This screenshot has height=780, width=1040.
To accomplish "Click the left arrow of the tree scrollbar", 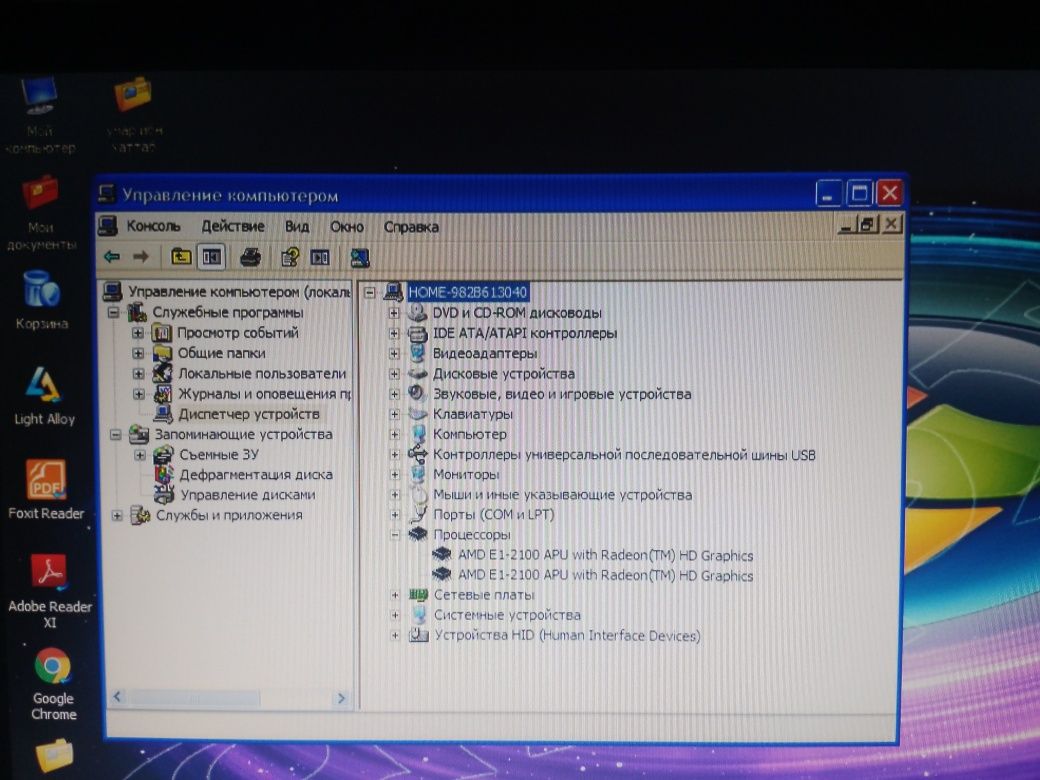I will [117, 696].
